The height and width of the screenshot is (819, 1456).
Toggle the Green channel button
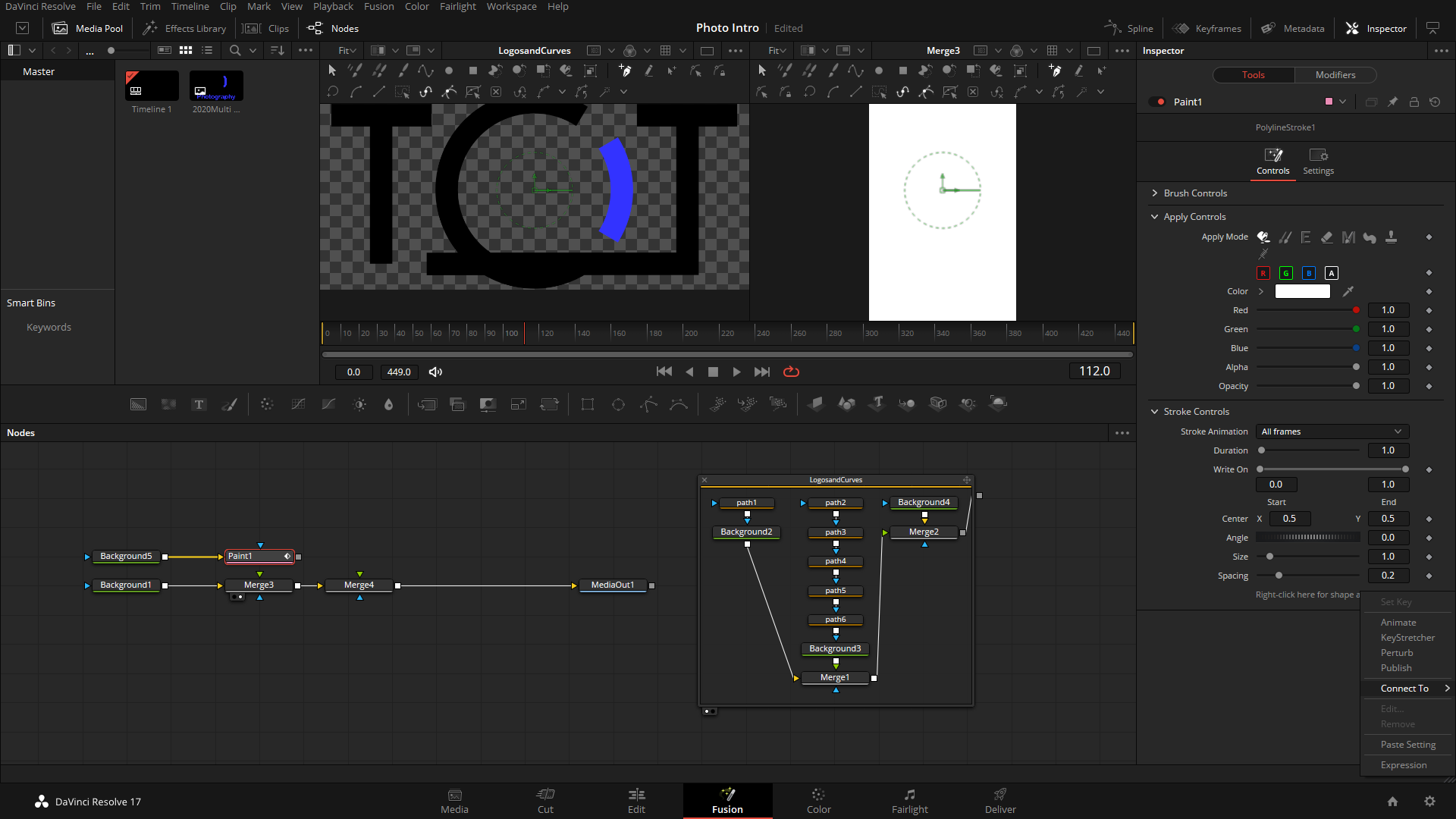1286,273
